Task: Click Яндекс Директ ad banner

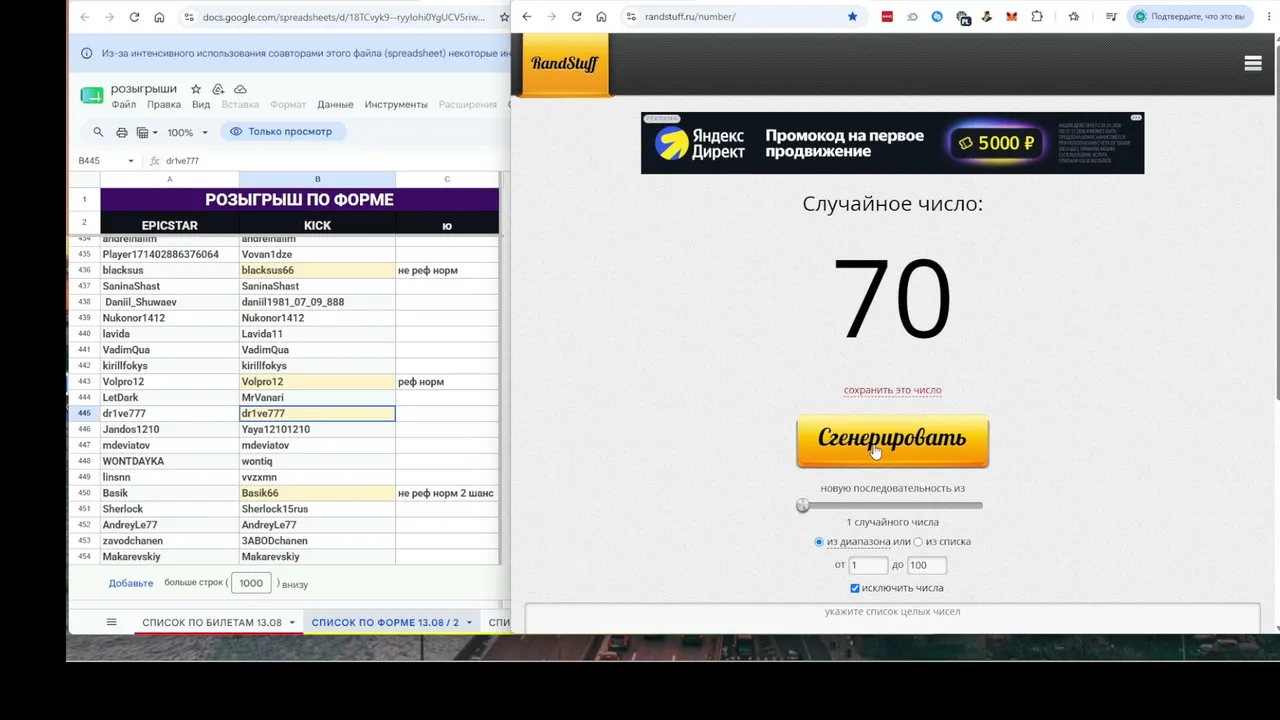Action: click(892, 143)
